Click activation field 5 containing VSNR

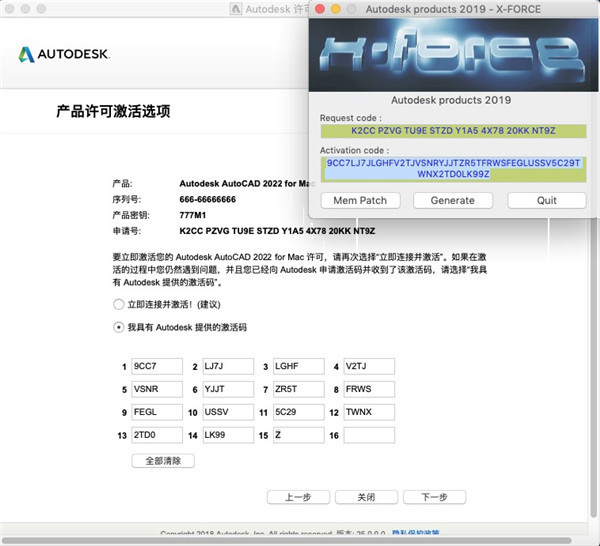point(157,389)
